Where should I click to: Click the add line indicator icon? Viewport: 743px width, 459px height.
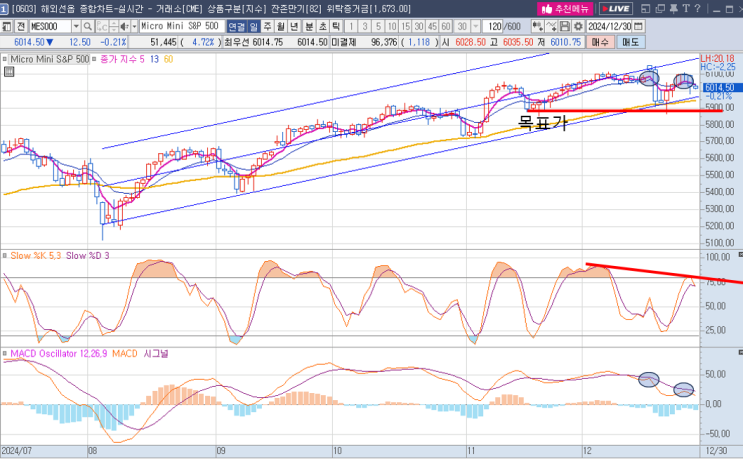(x=551, y=26)
